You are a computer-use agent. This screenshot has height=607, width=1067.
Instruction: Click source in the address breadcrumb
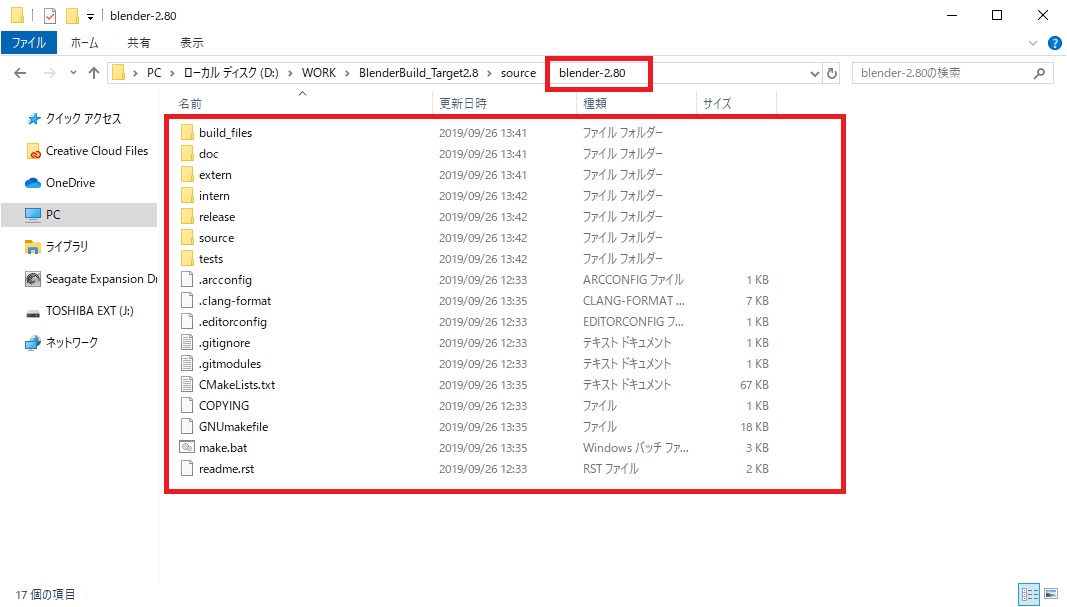click(x=518, y=73)
